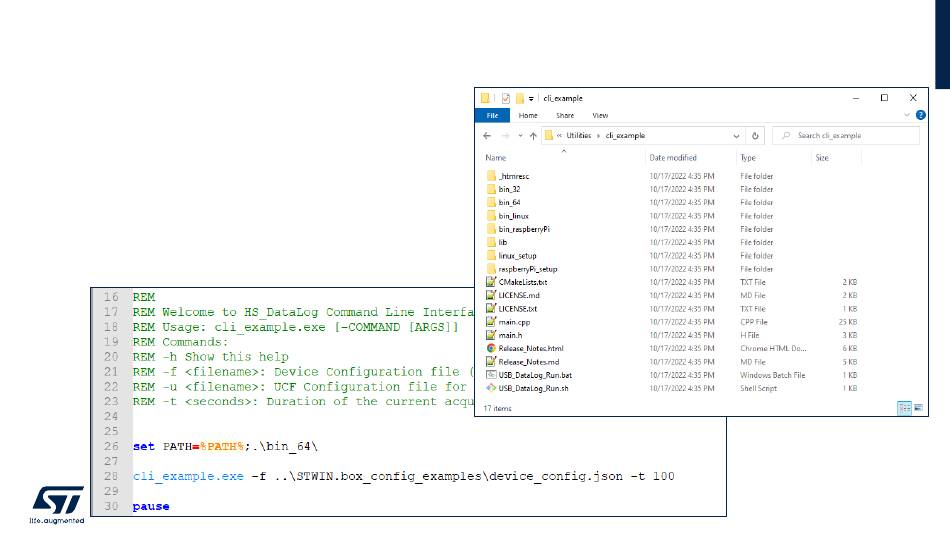The image size is (950, 534).
Task: Select the bin_32 folder icon
Action: point(491,189)
